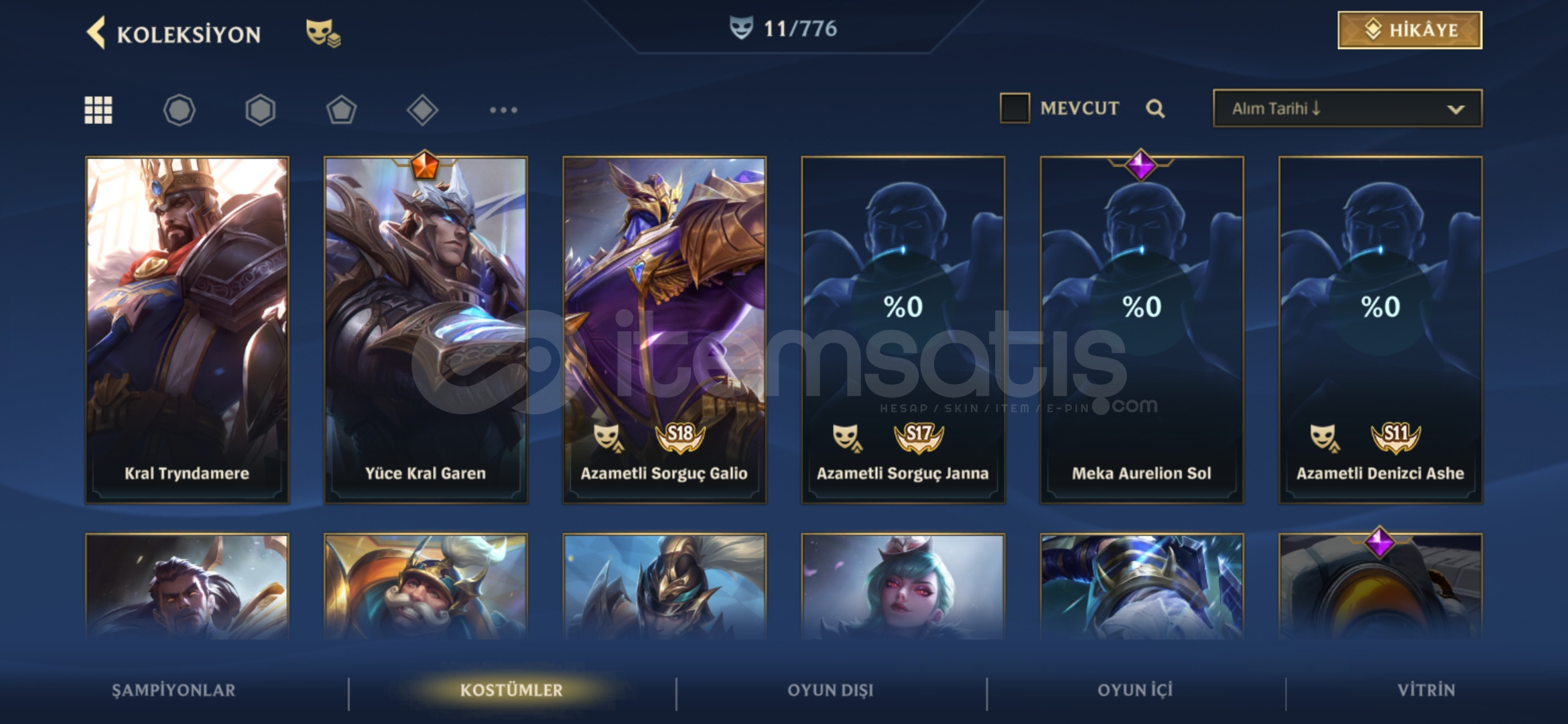Open the Yüce Kral Garen skin card
This screenshot has height=724, width=1568.
pyautogui.click(x=426, y=330)
